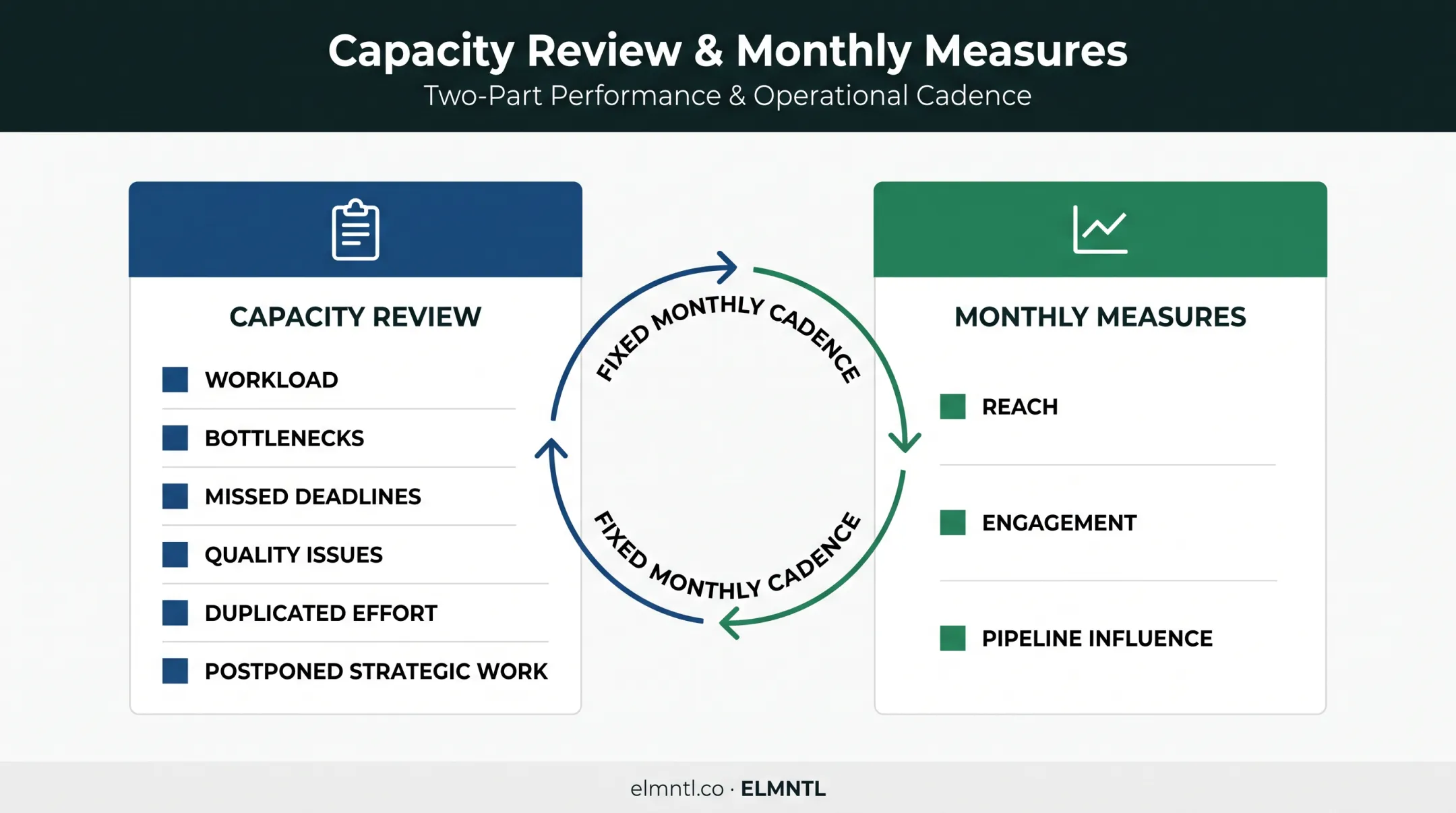Click the blue square beside QUALITY ISSUES
The height and width of the screenshot is (813, 1456).
tap(175, 554)
